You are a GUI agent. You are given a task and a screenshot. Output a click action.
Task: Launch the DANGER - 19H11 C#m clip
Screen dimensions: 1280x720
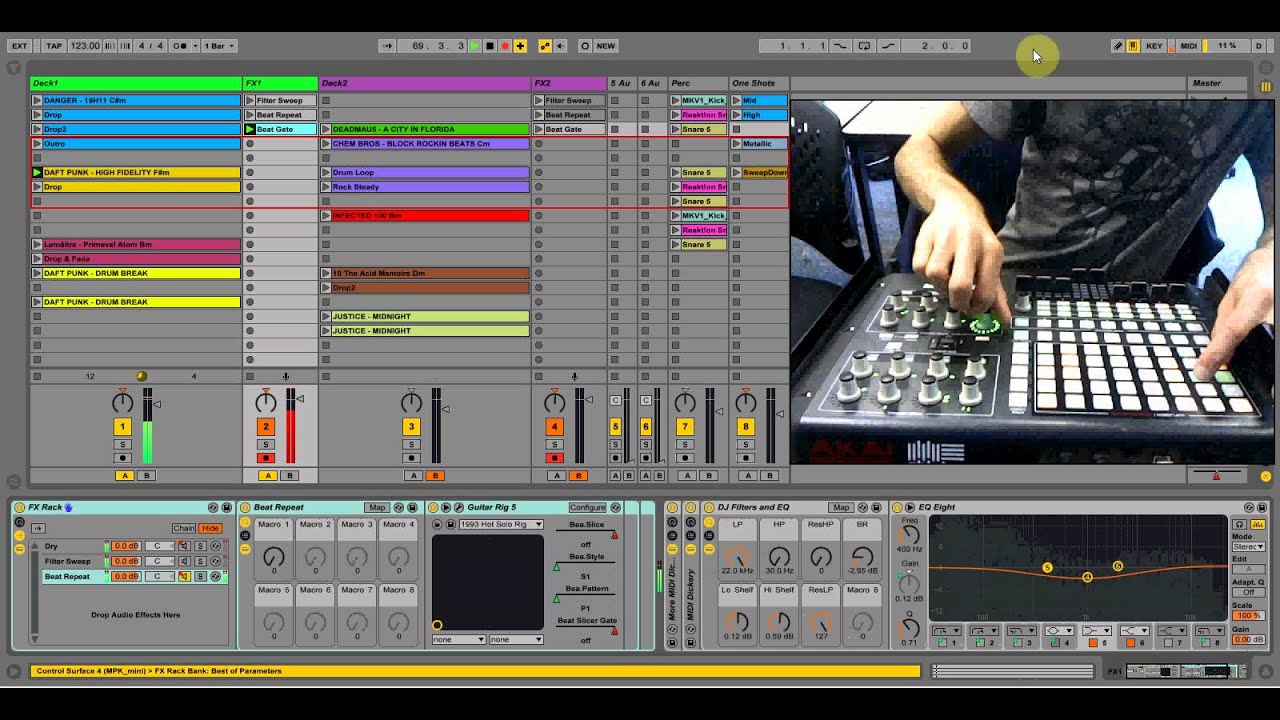[x=37, y=101]
